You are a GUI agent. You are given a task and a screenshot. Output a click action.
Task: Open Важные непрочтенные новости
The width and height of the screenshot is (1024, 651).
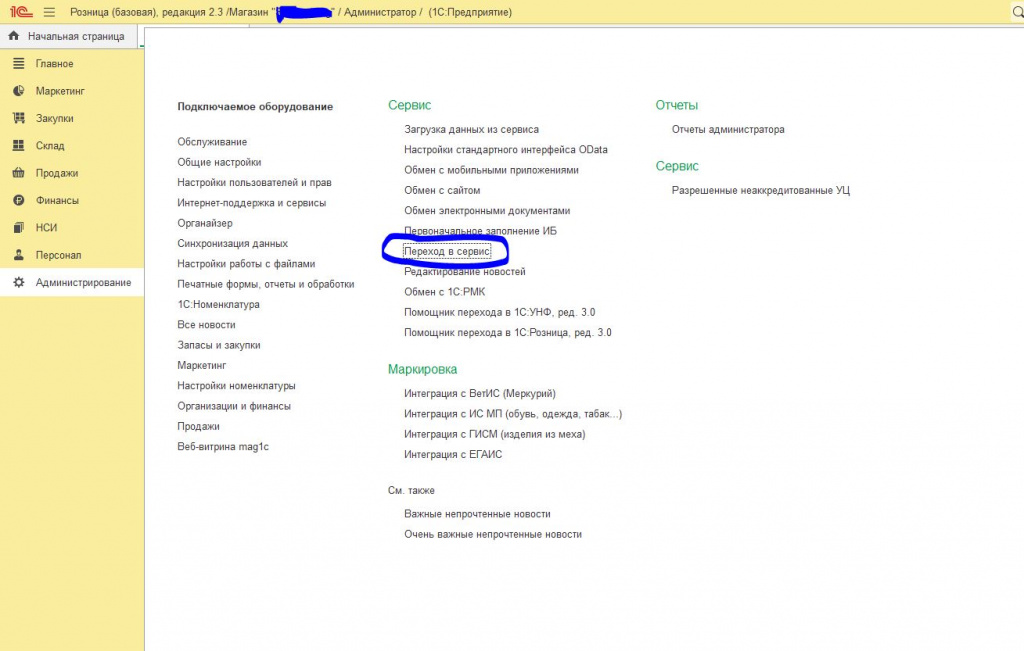coord(477,514)
